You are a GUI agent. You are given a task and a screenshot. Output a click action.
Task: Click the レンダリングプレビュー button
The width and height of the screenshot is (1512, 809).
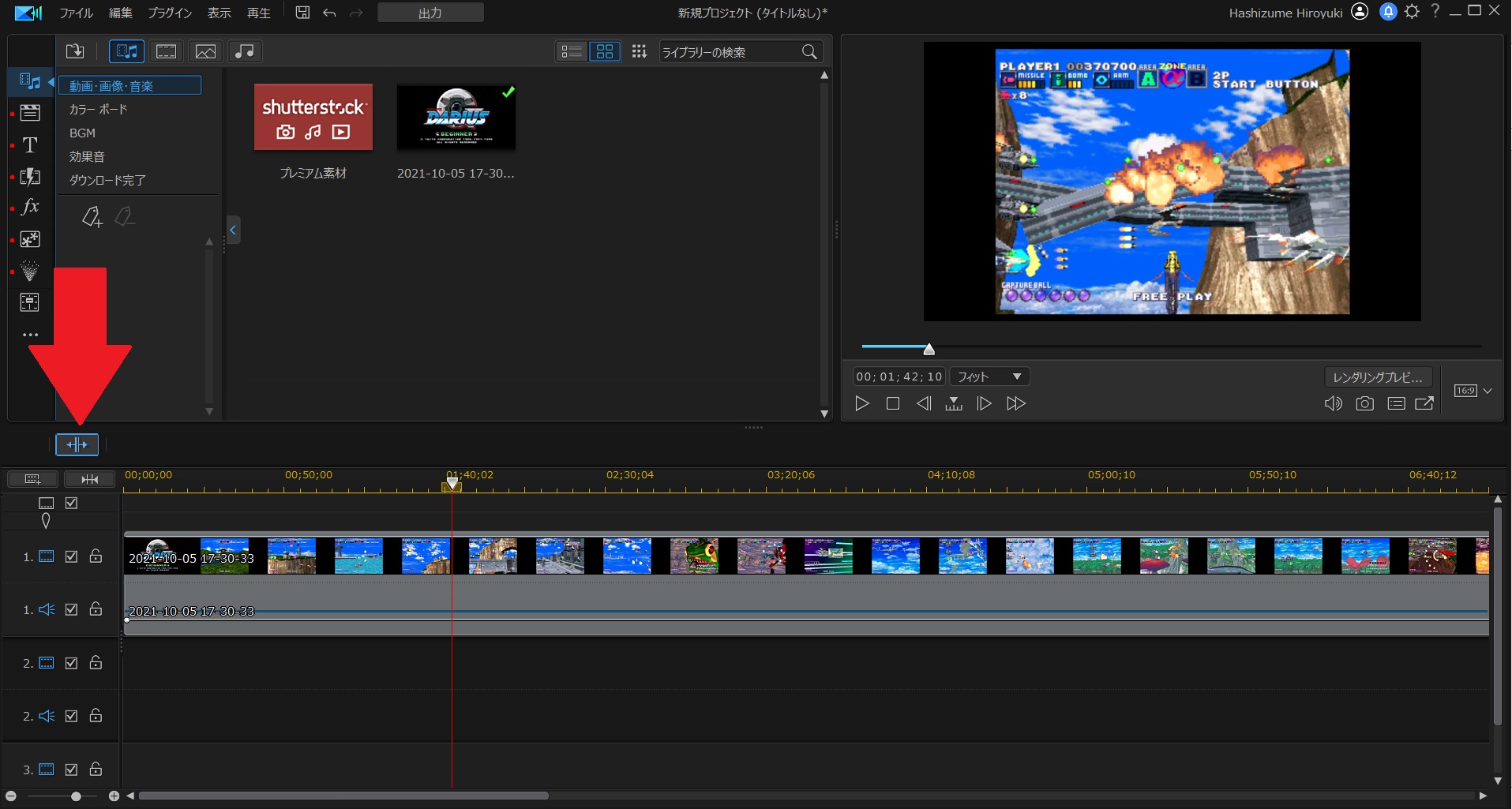[1377, 377]
